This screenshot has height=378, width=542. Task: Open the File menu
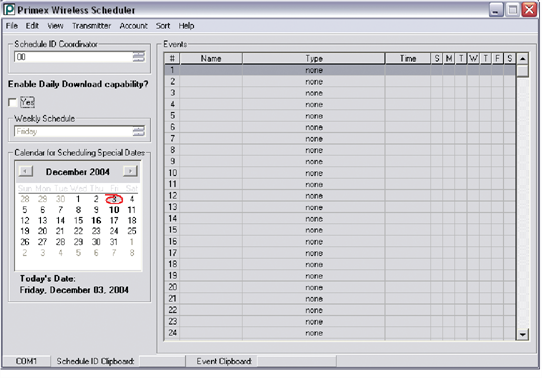pos(12,26)
